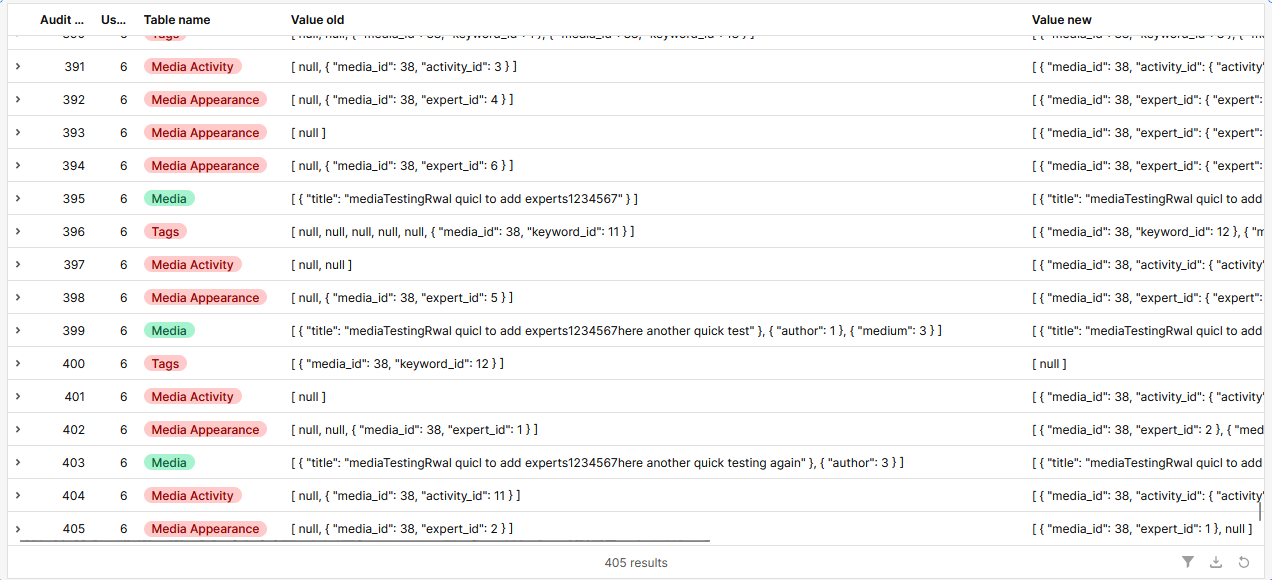Click the horizontal scrollbar at table bottom

point(365,541)
